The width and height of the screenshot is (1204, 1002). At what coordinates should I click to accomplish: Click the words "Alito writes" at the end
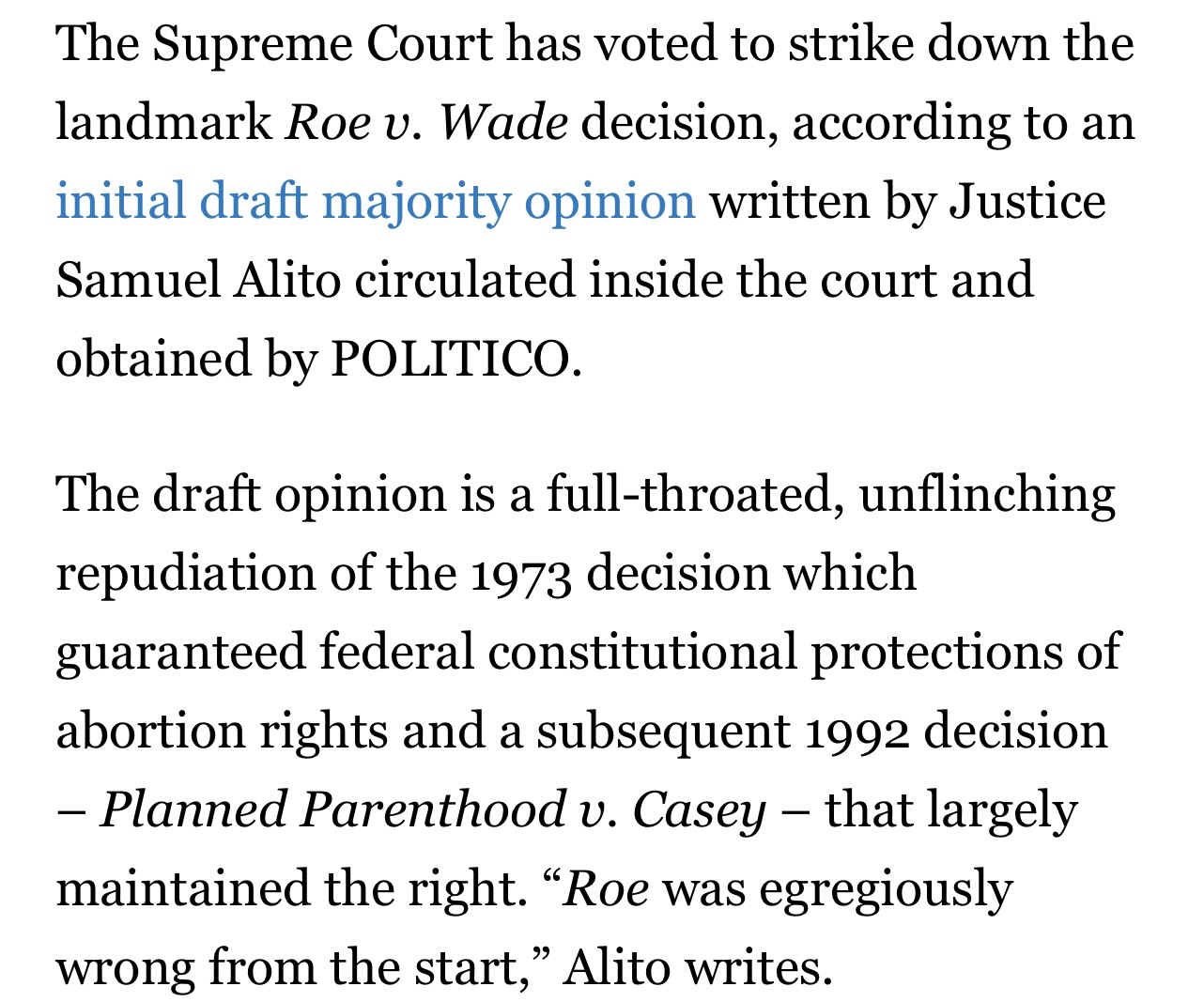698,968
